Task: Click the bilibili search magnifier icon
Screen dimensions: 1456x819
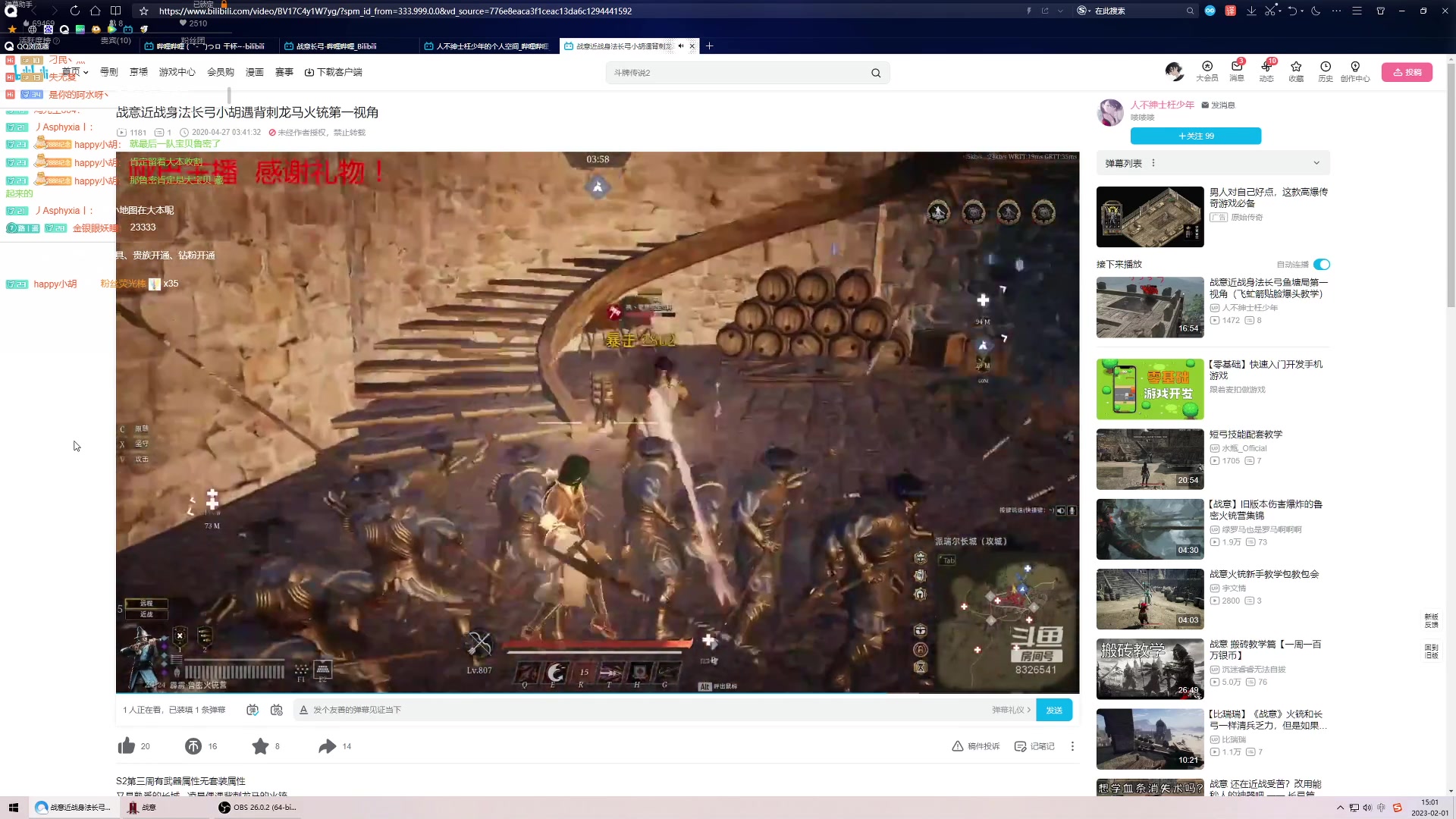Action: coord(876,73)
